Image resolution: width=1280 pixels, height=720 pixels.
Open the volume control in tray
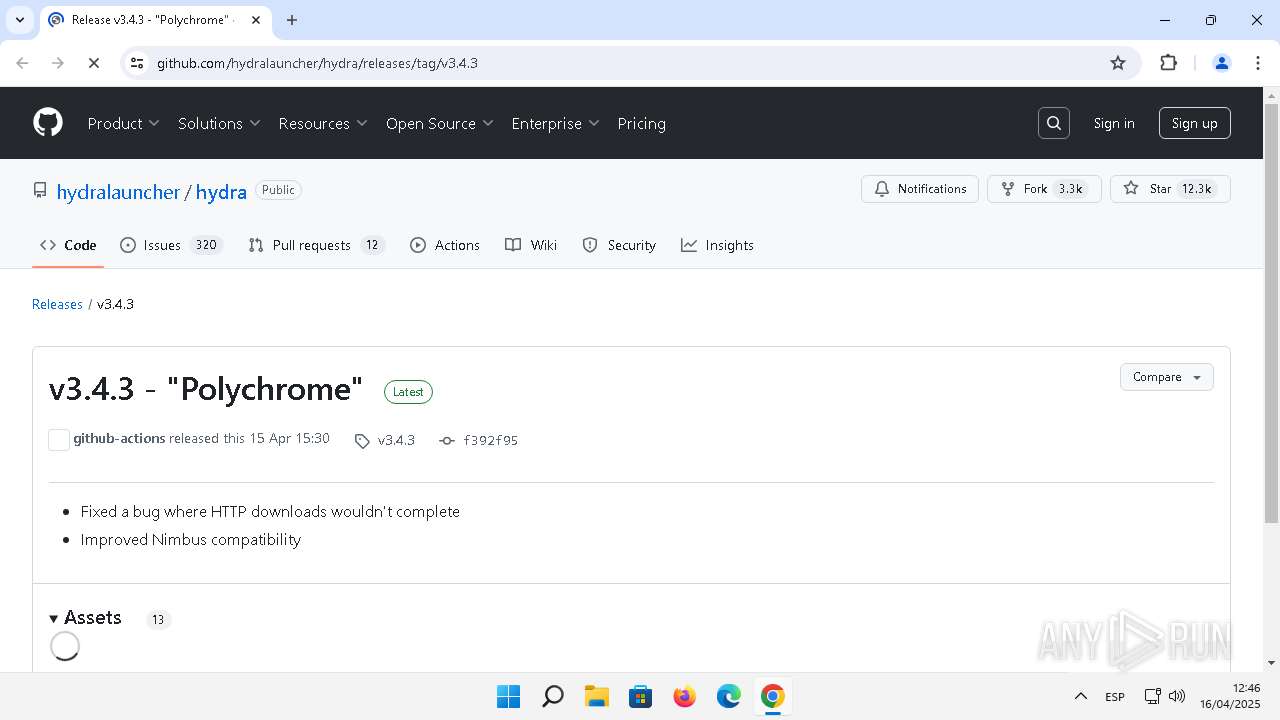[x=1177, y=696]
